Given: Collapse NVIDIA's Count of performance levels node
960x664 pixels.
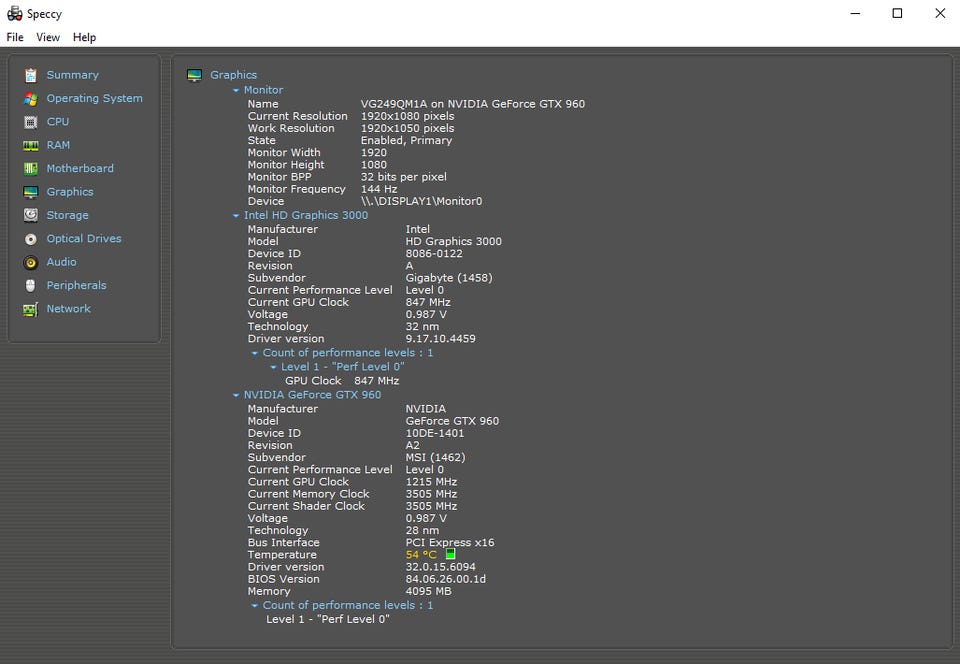Looking at the screenshot, I should click(255, 606).
